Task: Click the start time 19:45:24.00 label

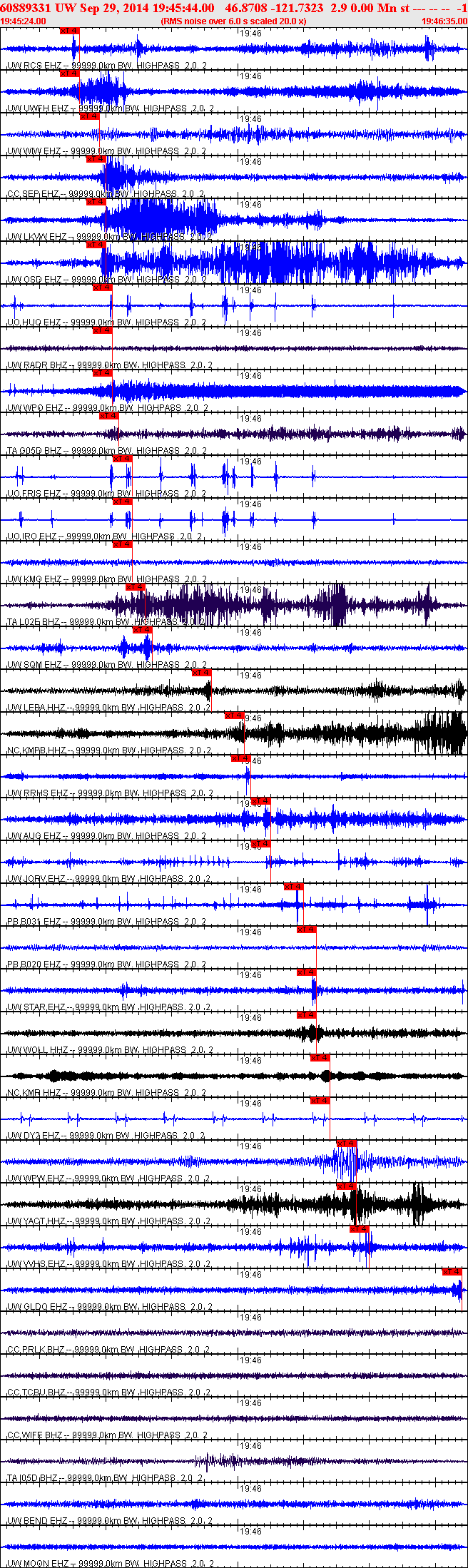Action: tap(24, 21)
